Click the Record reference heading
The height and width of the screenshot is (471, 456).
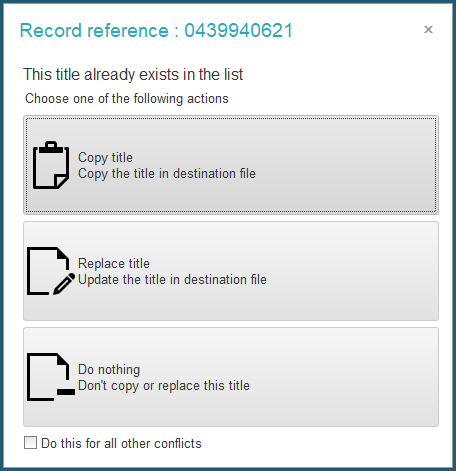click(x=156, y=31)
